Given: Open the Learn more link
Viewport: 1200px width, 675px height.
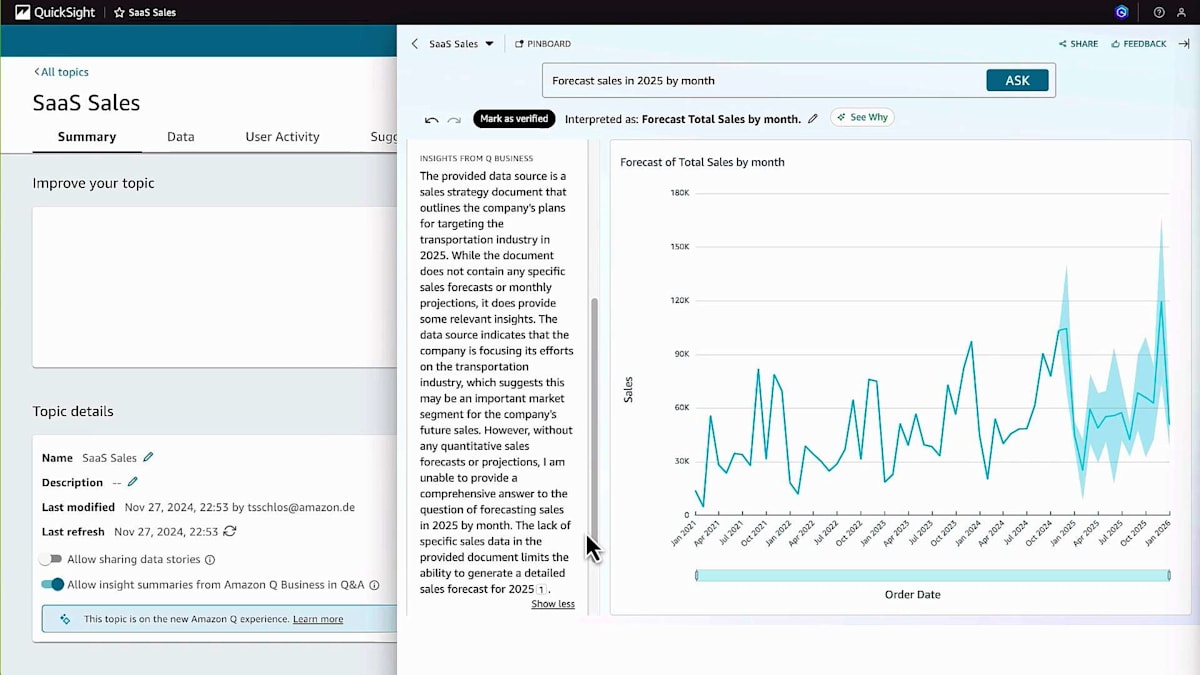Looking at the screenshot, I should (318, 619).
